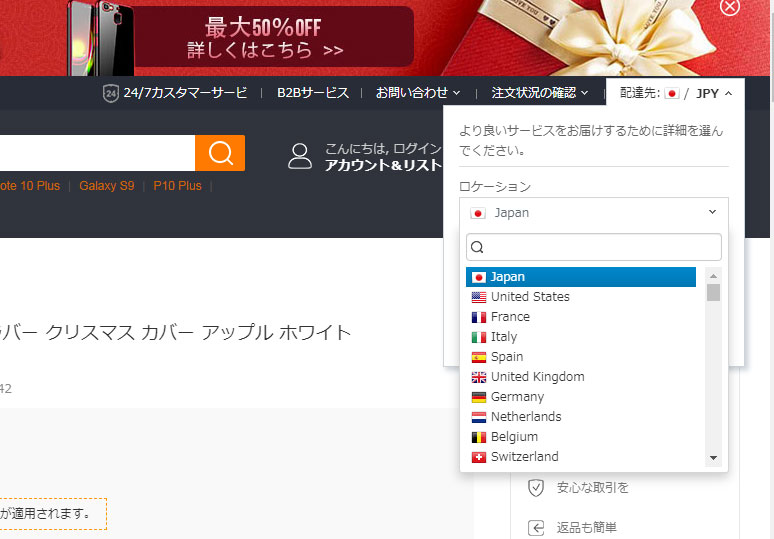This screenshot has width=774, height=539.
Task: Click the 24/7 customer service icon
Action: click(x=111, y=93)
